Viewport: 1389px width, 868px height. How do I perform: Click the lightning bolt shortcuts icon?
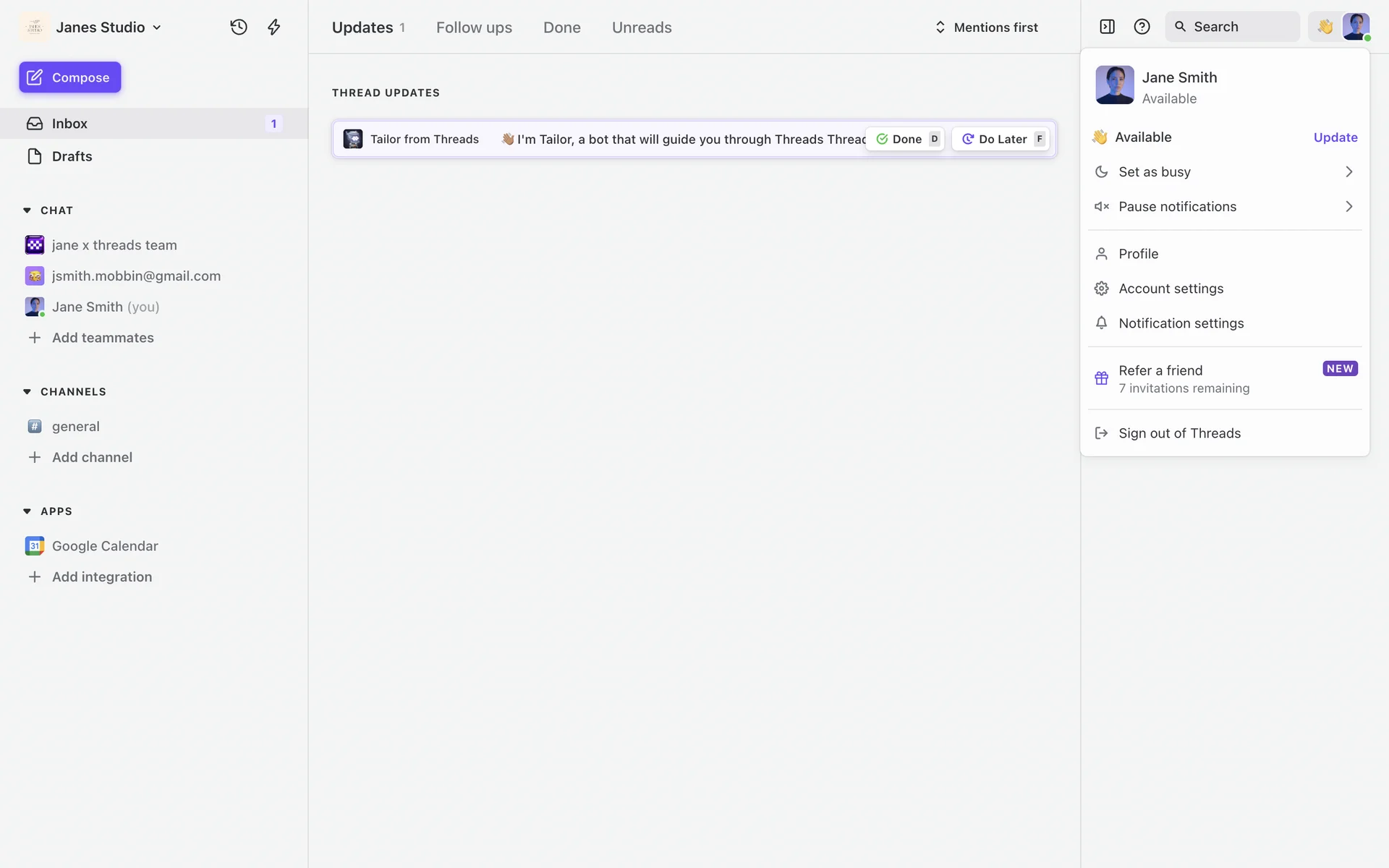pos(273,27)
